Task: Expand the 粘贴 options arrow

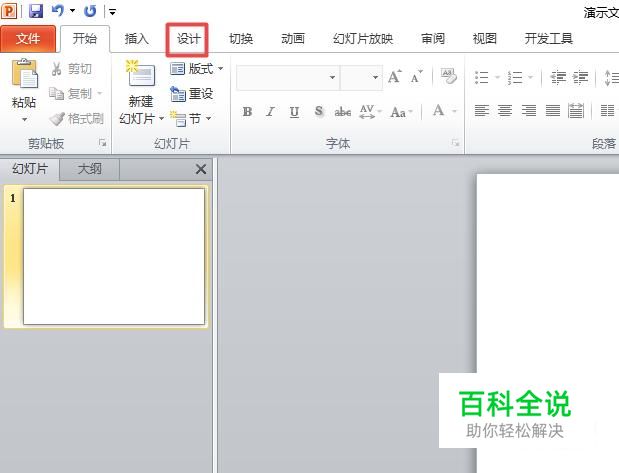Action: pos(24,119)
